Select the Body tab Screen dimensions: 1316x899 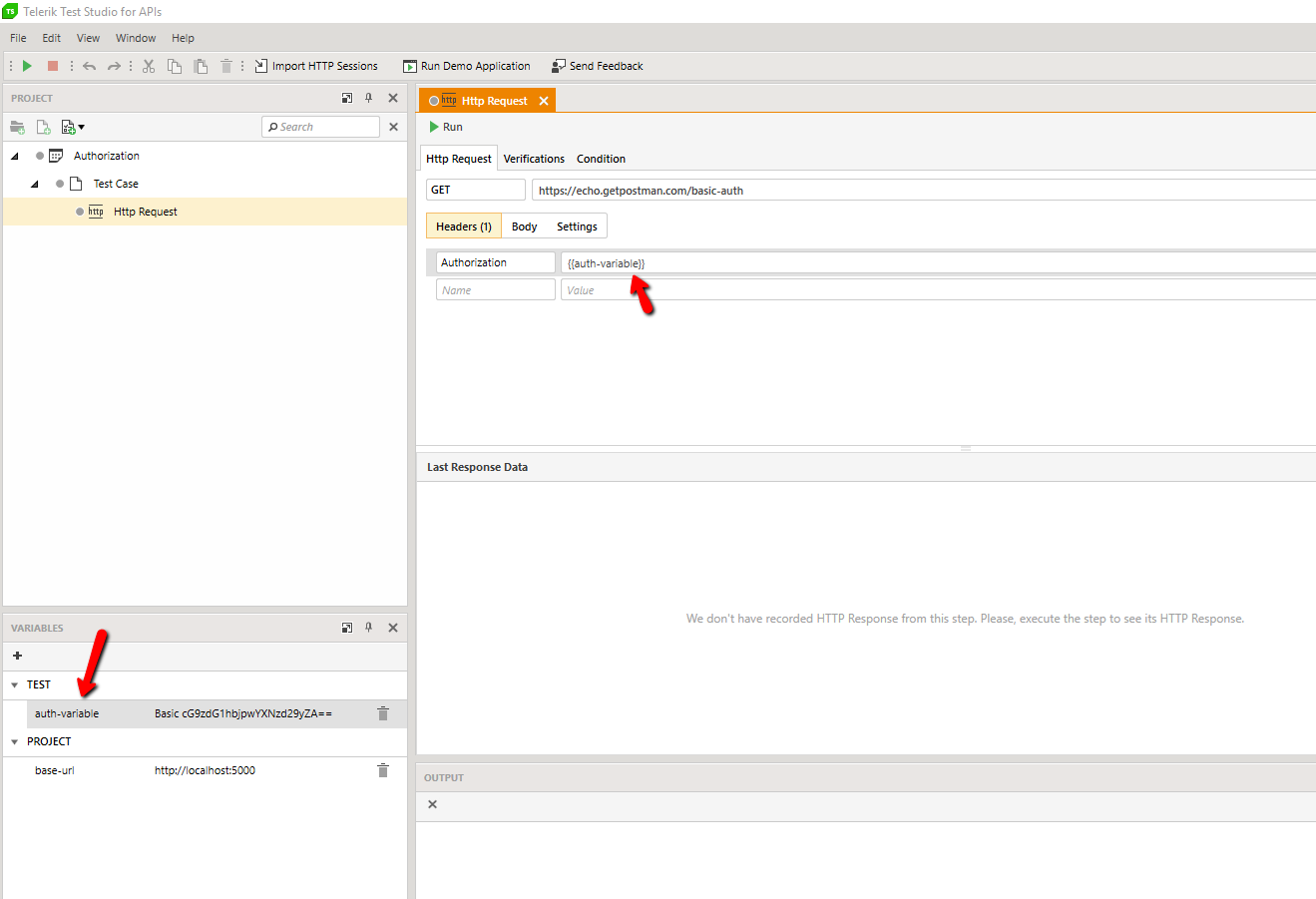pyautogui.click(x=525, y=226)
